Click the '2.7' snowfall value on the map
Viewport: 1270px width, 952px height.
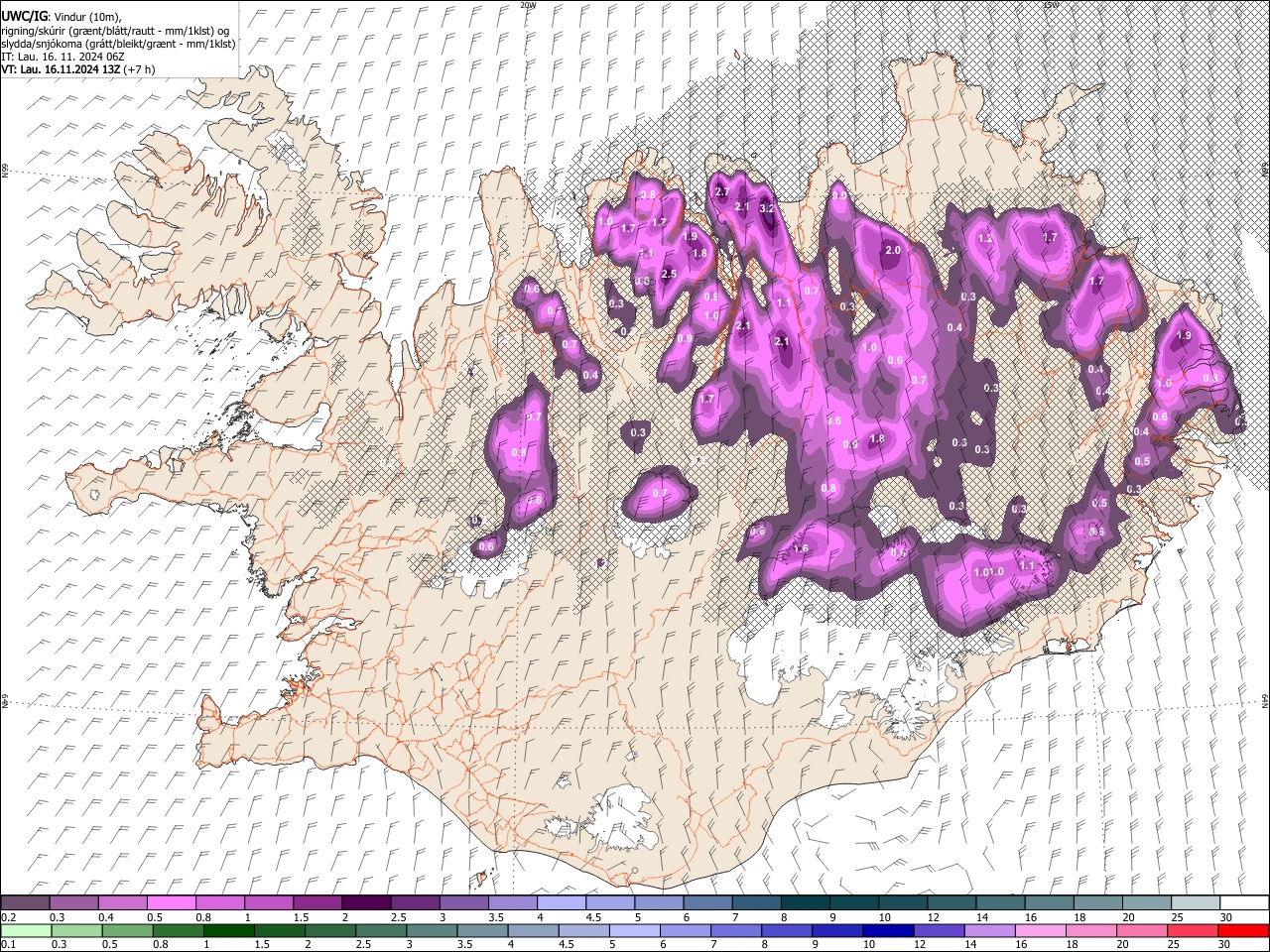(722, 192)
